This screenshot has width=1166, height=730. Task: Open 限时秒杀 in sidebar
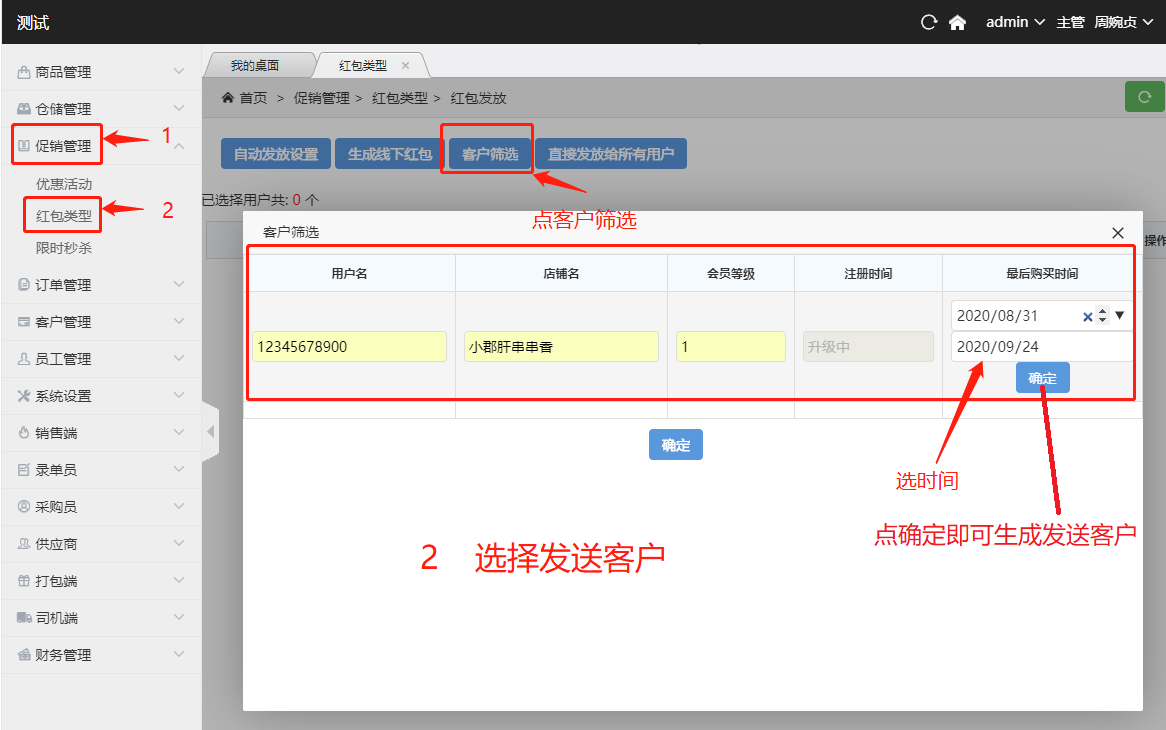point(64,247)
